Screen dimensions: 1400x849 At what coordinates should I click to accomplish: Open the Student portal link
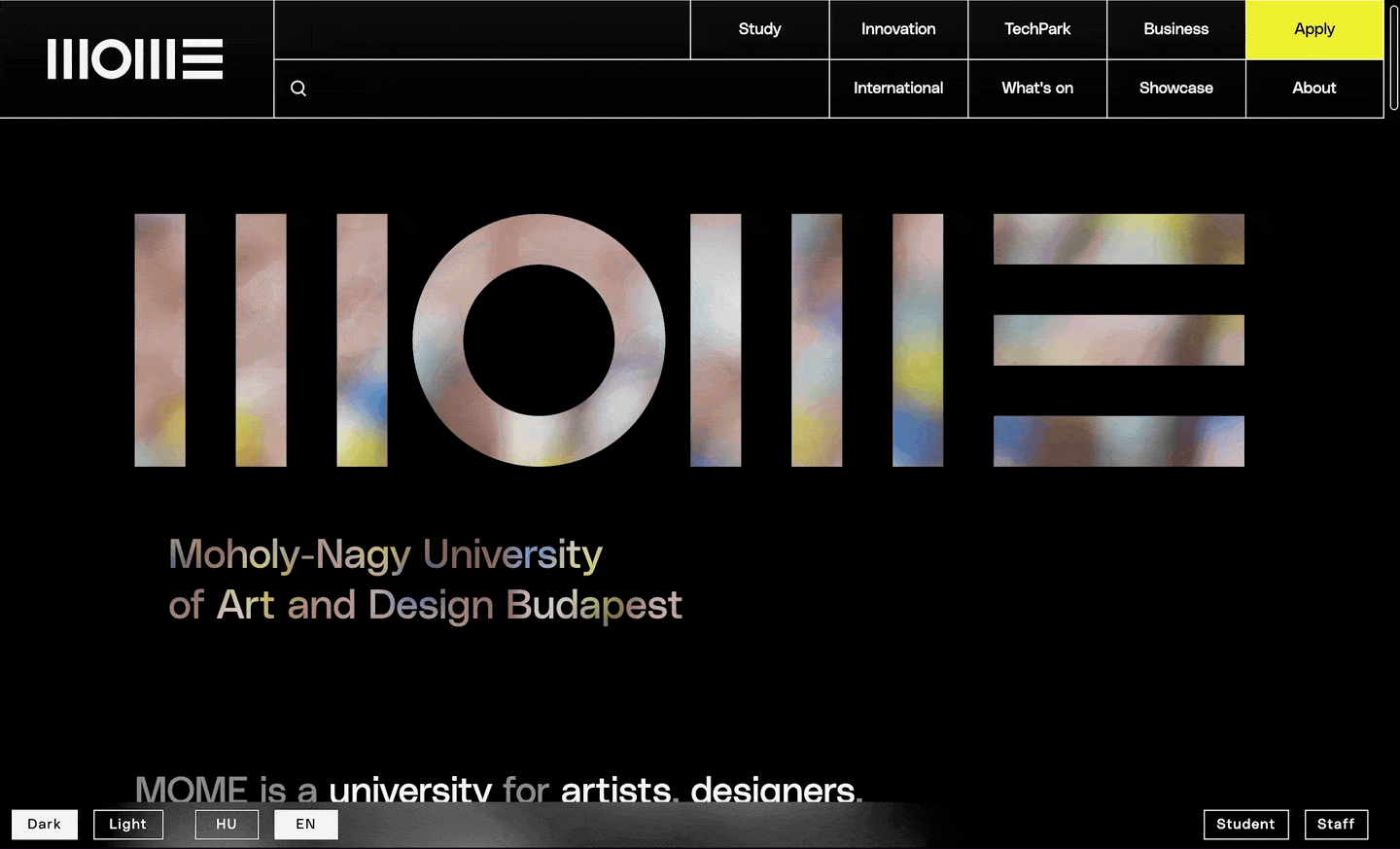(1246, 825)
